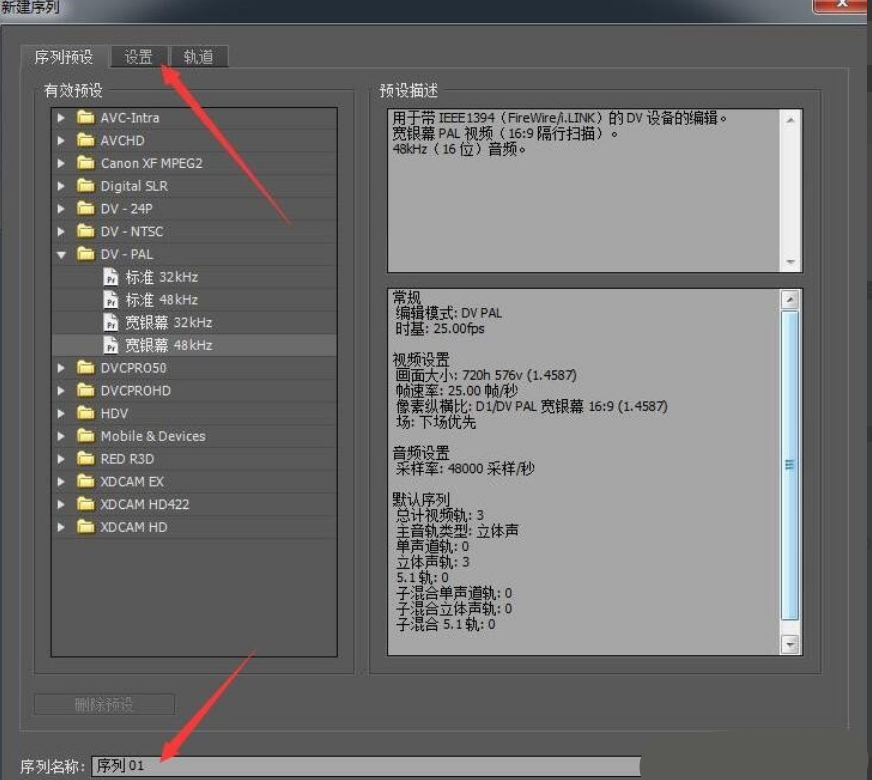
Task: Click the RED R3D folder icon
Action: point(86,459)
